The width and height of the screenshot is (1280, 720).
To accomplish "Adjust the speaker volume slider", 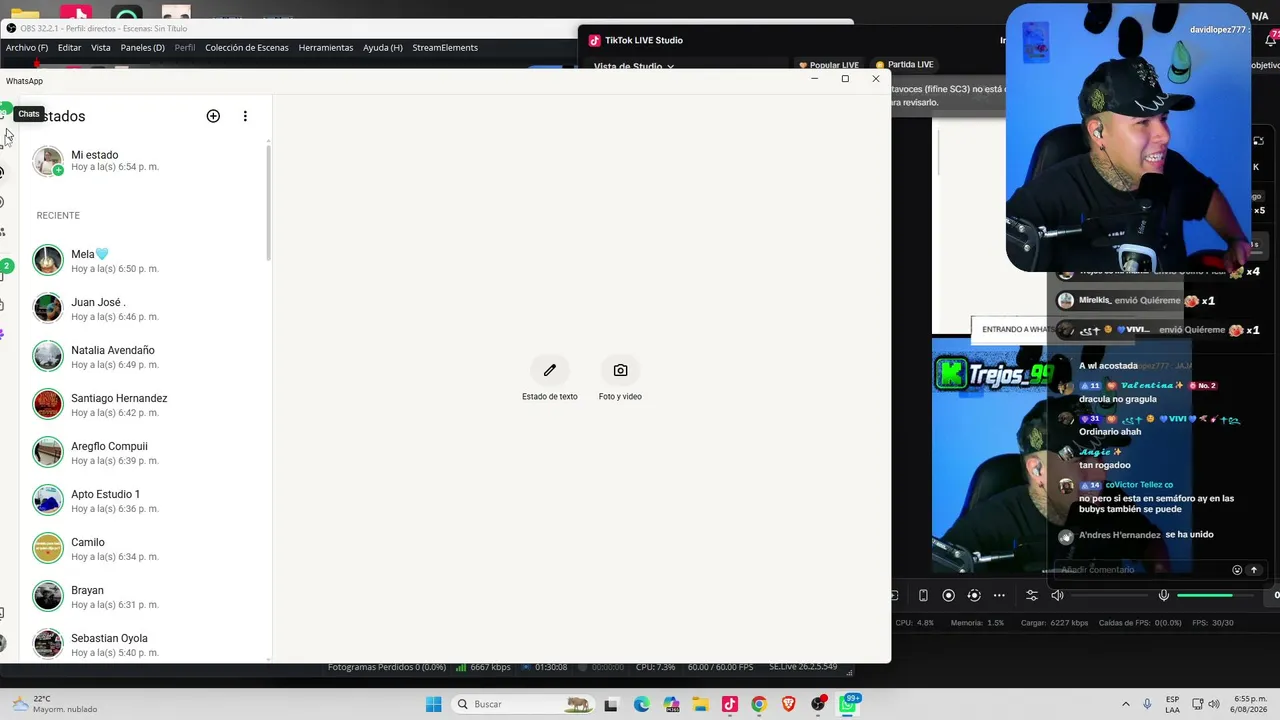I will 1108,596.
